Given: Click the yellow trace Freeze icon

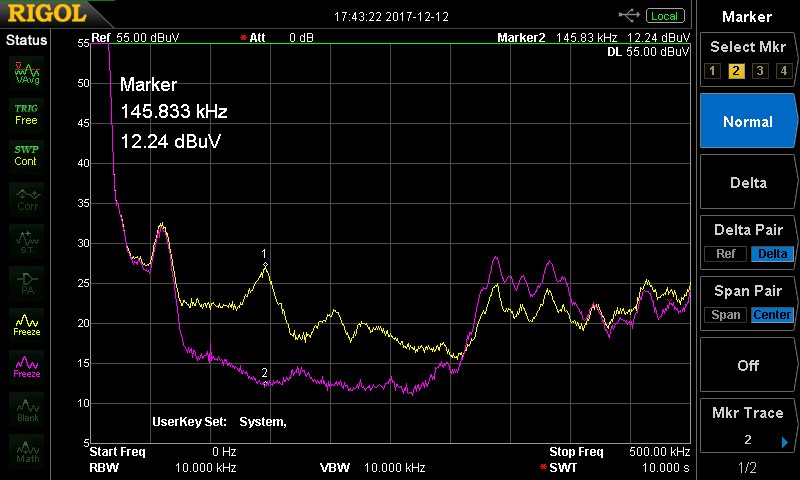Looking at the screenshot, I should click(x=27, y=325).
